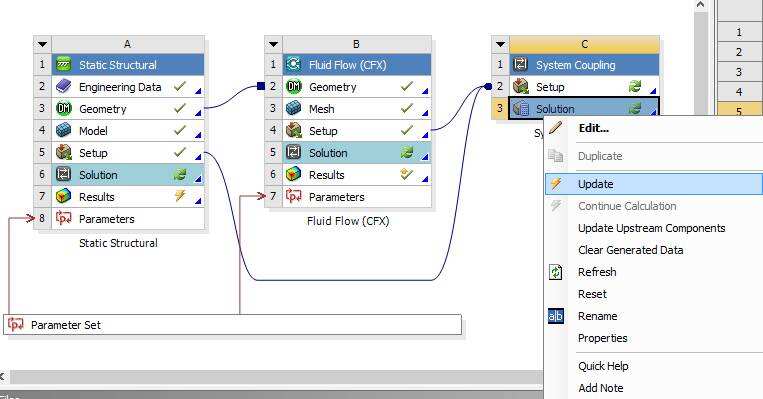Select row 5 in the right-side table
The image size is (763, 399).
coord(739,111)
